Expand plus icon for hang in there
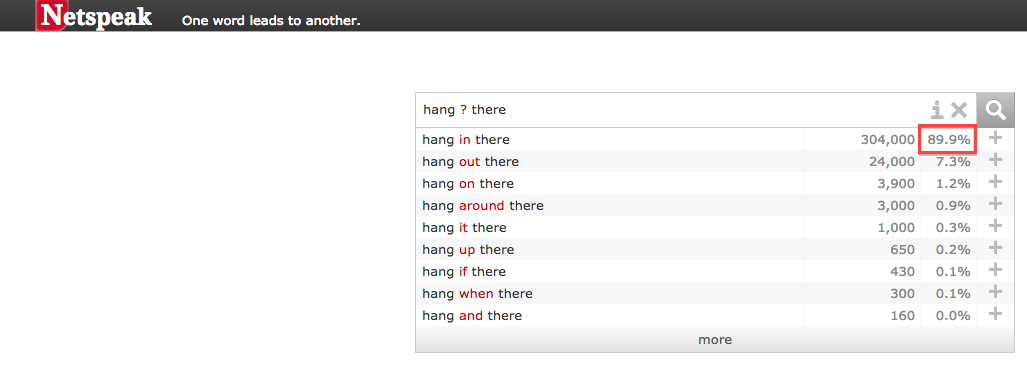This screenshot has width=1027, height=368. tap(996, 138)
